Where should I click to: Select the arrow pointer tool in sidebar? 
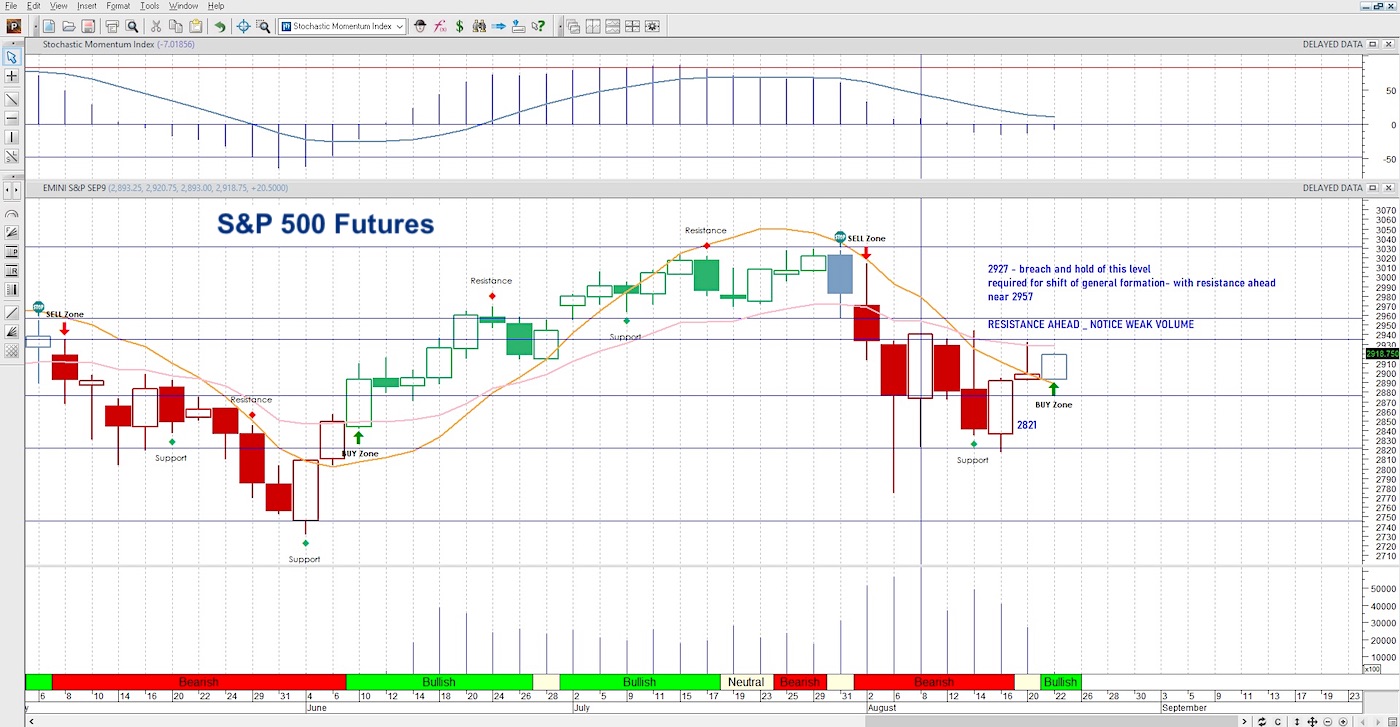point(12,57)
